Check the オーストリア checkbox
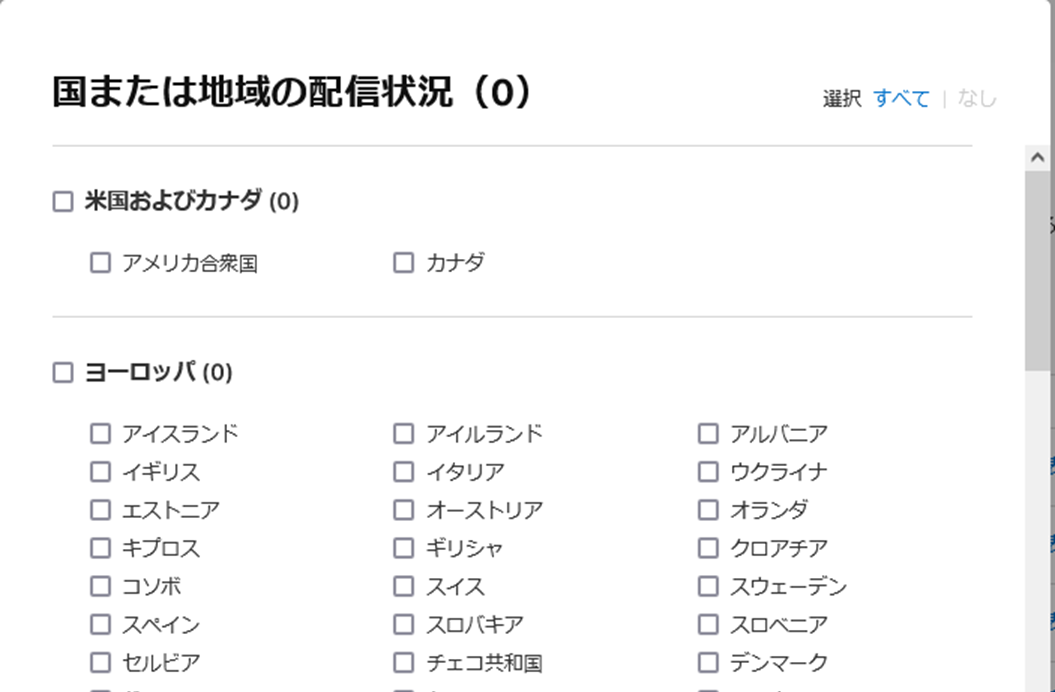This screenshot has height=692, width=1055. pos(404,510)
